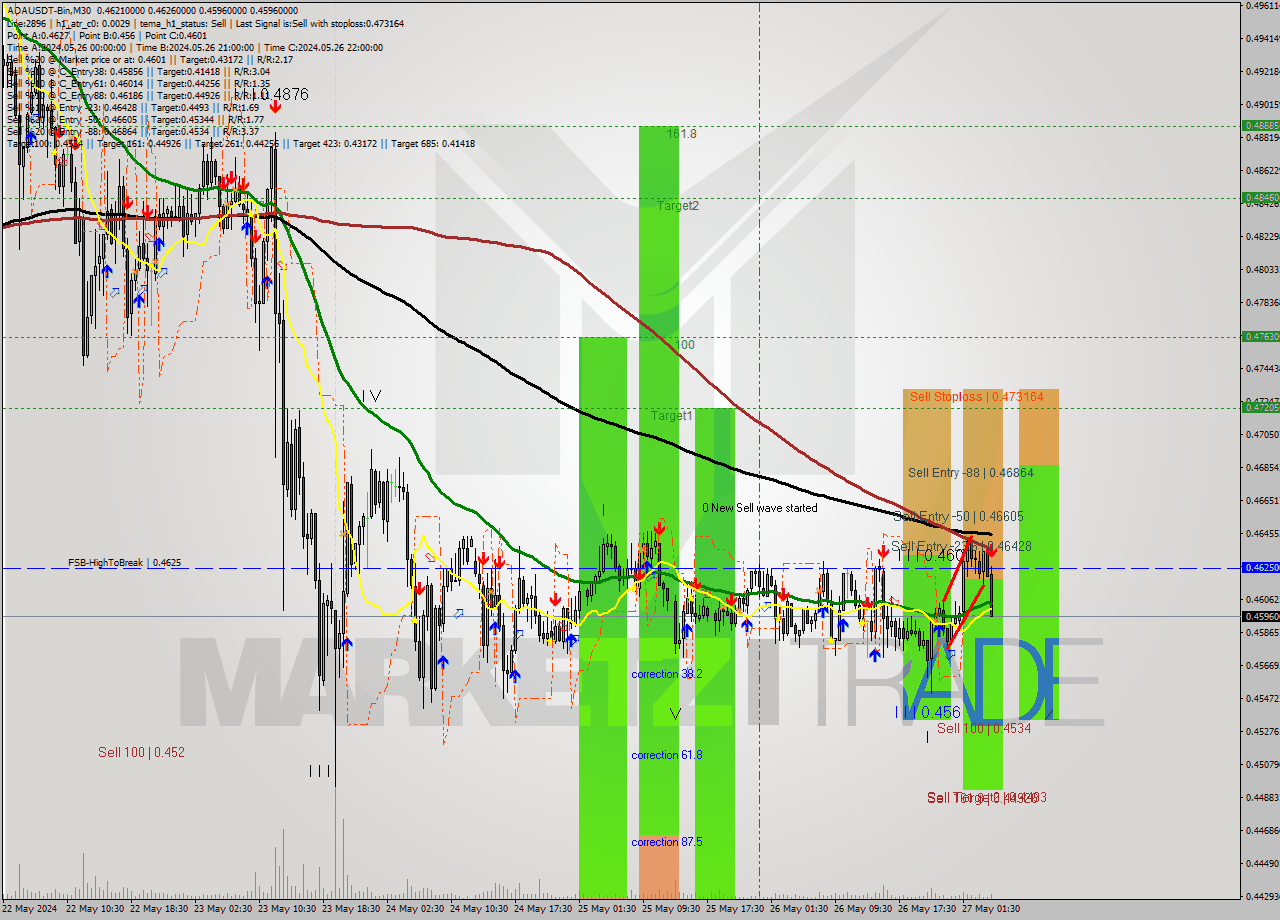Click the '26 May 01:30' time axis label

coord(801,909)
